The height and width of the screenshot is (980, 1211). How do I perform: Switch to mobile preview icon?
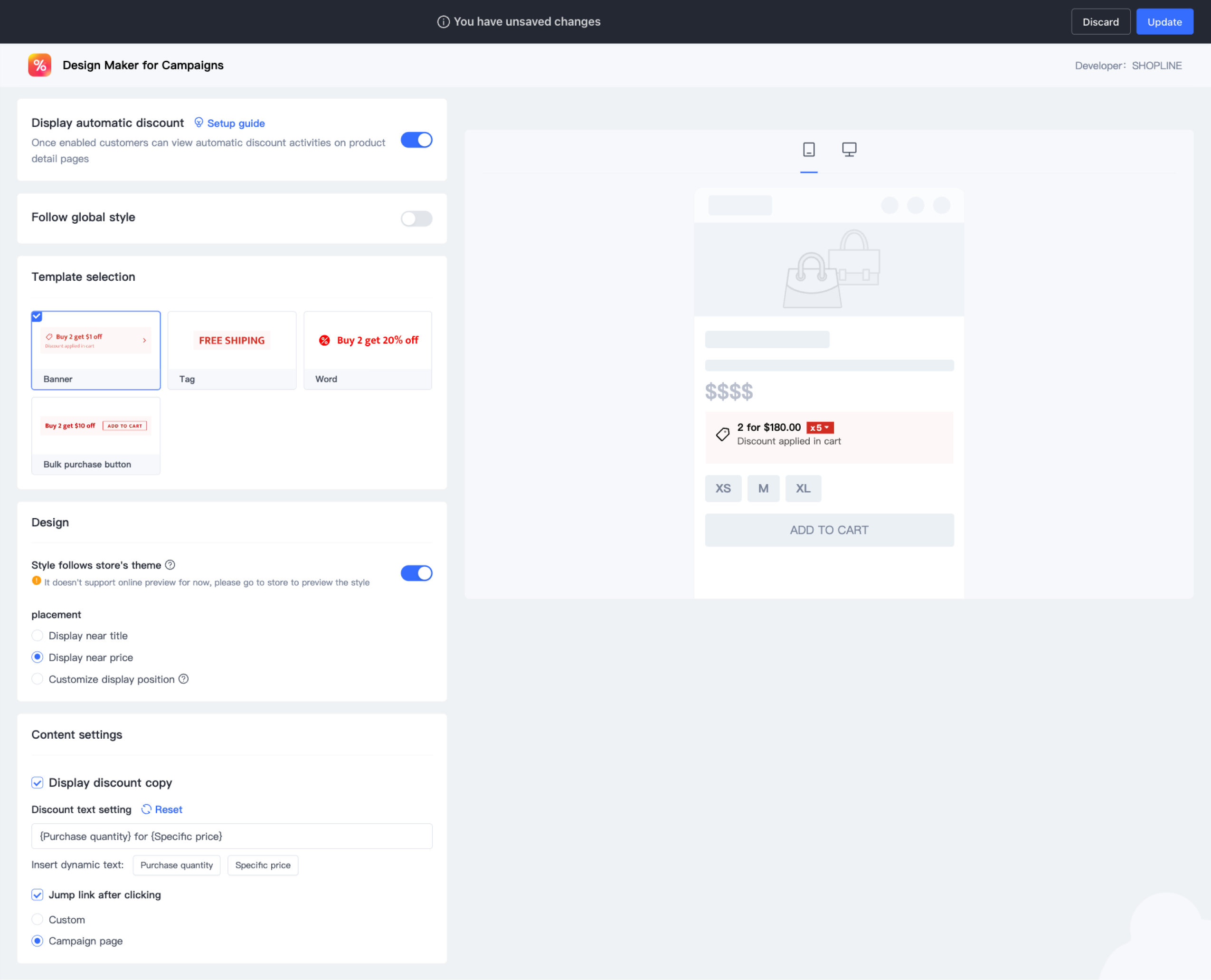coord(808,150)
